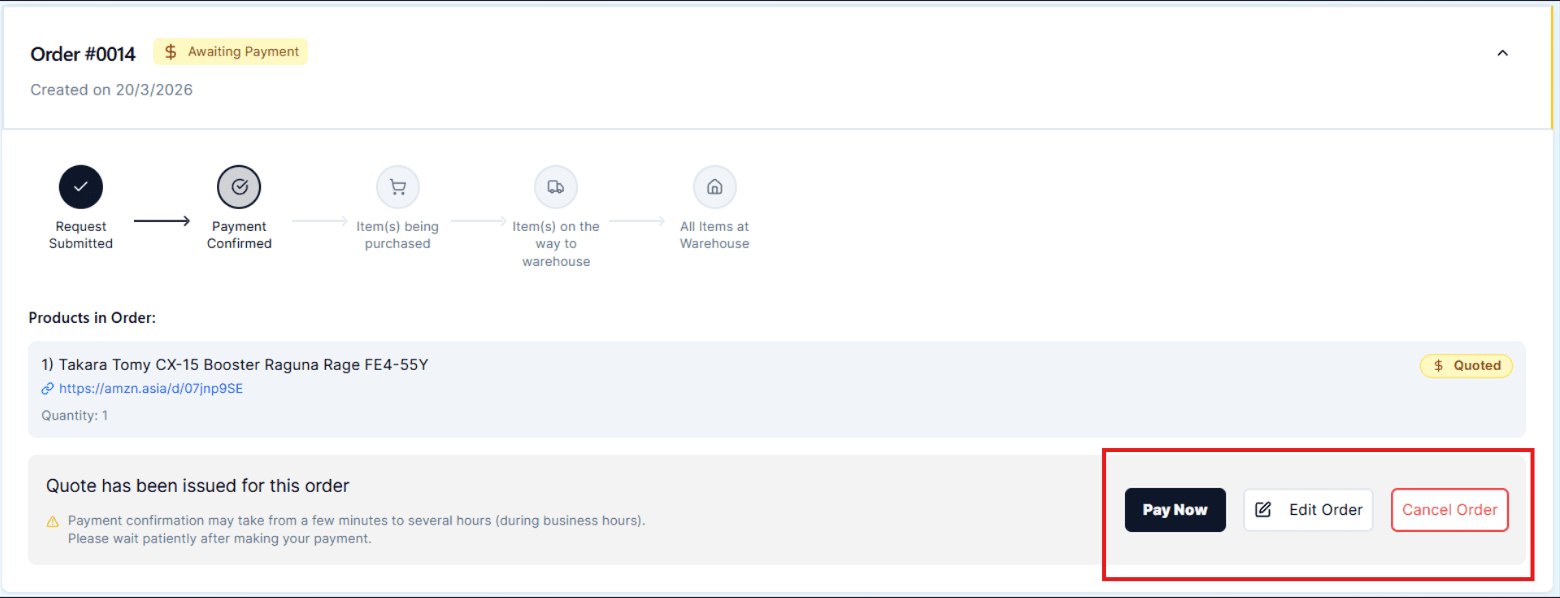The height and width of the screenshot is (598, 1560).
Task: Click the dollar icon in Quoted badge
Action: (1438, 366)
